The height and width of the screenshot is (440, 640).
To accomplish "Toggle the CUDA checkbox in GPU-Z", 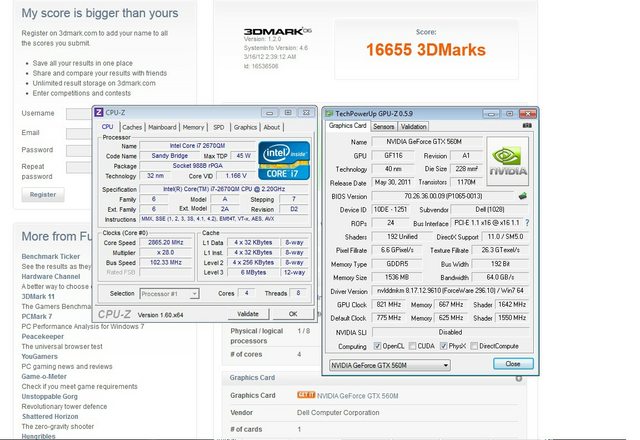I will [412, 346].
